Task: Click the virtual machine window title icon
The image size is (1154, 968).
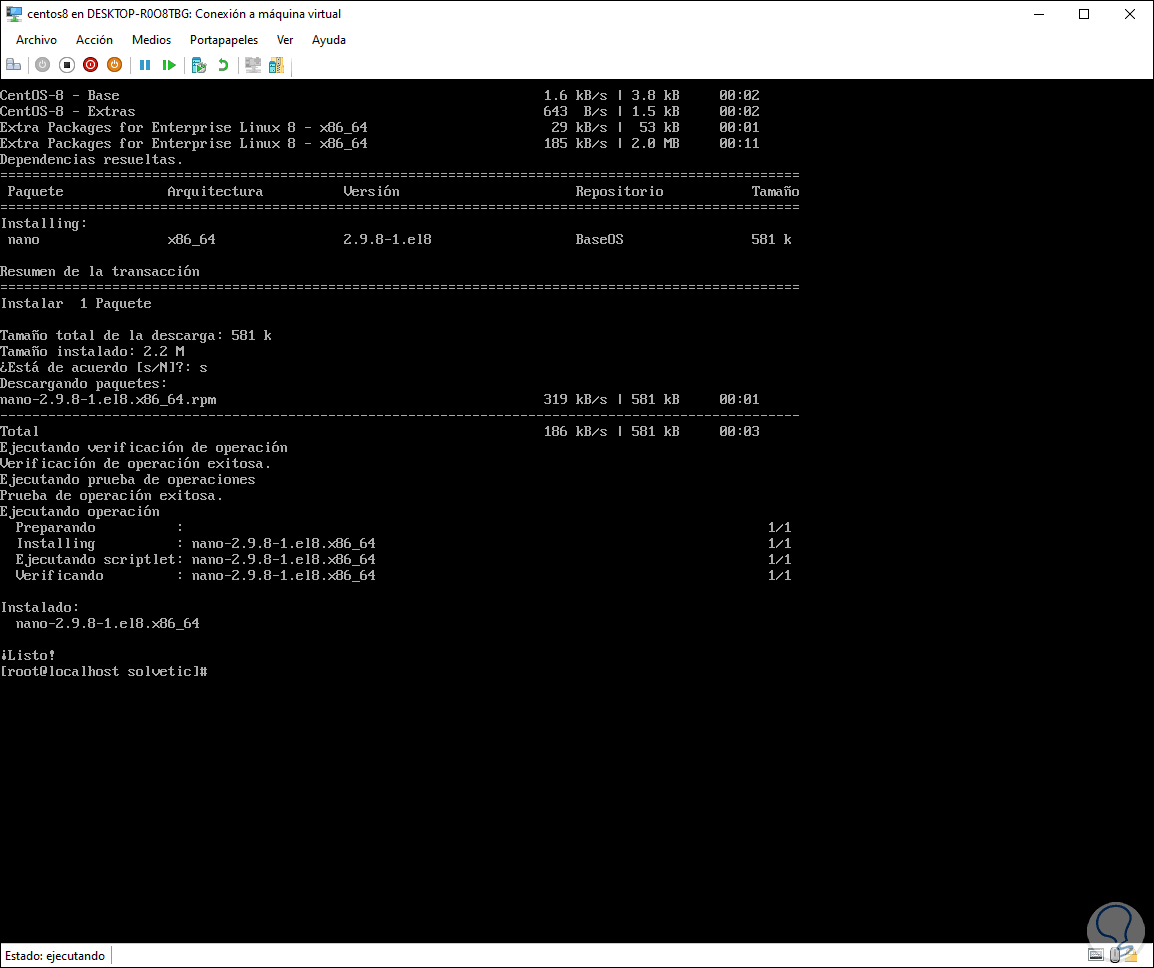Action: click(13, 13)
